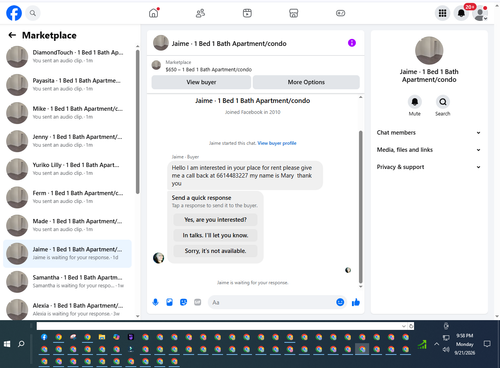
Task: Click the Mute bell icon
Action: click(x=415, y=102)
